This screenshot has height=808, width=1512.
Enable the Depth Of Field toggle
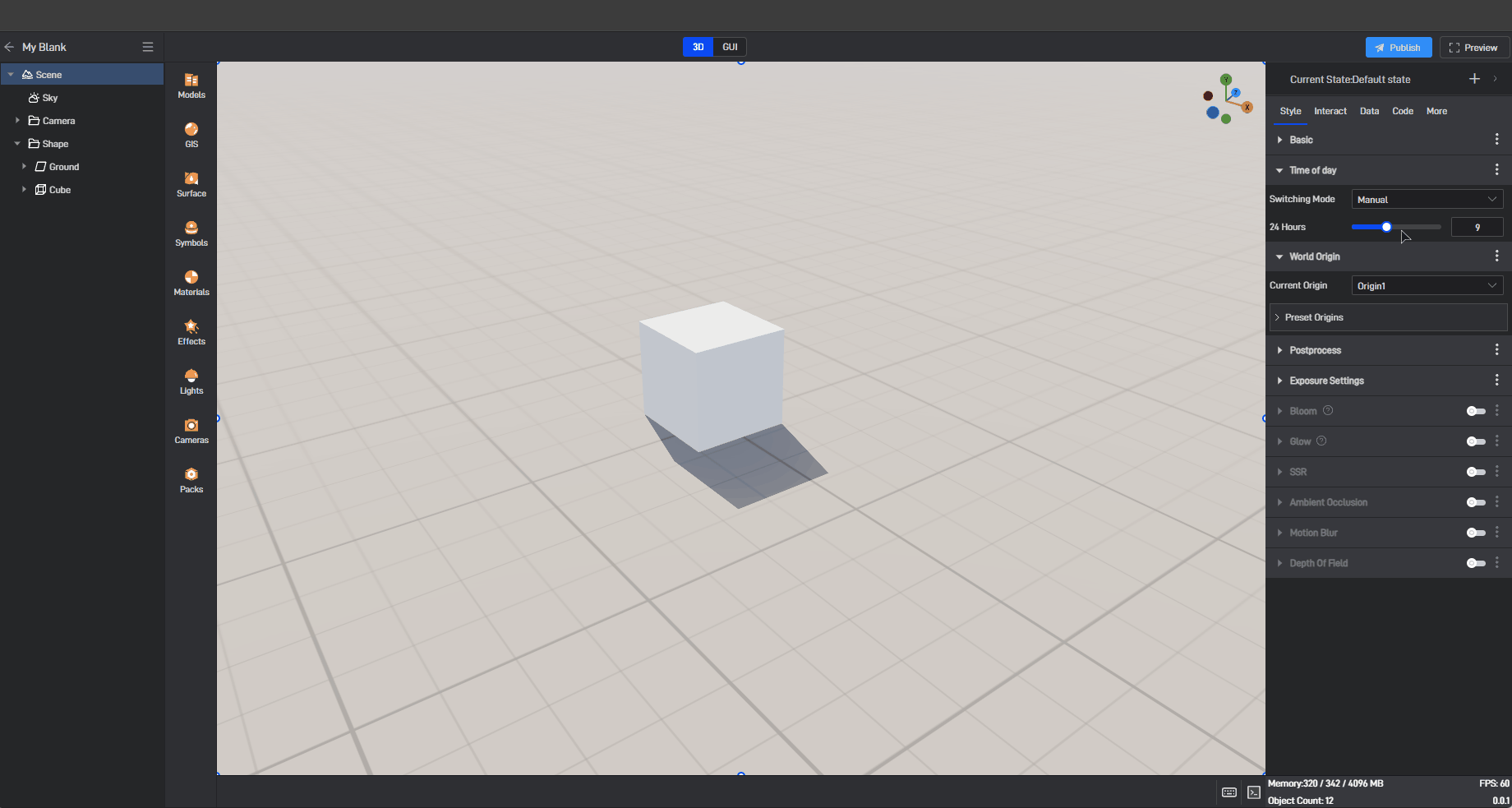(1476, 563)
